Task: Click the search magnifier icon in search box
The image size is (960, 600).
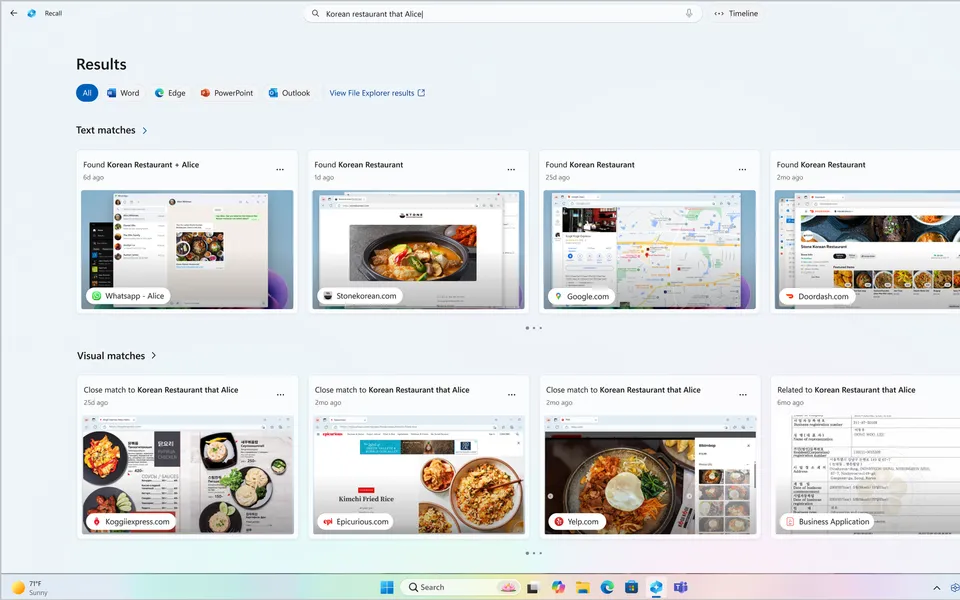Action: point(315,13)
